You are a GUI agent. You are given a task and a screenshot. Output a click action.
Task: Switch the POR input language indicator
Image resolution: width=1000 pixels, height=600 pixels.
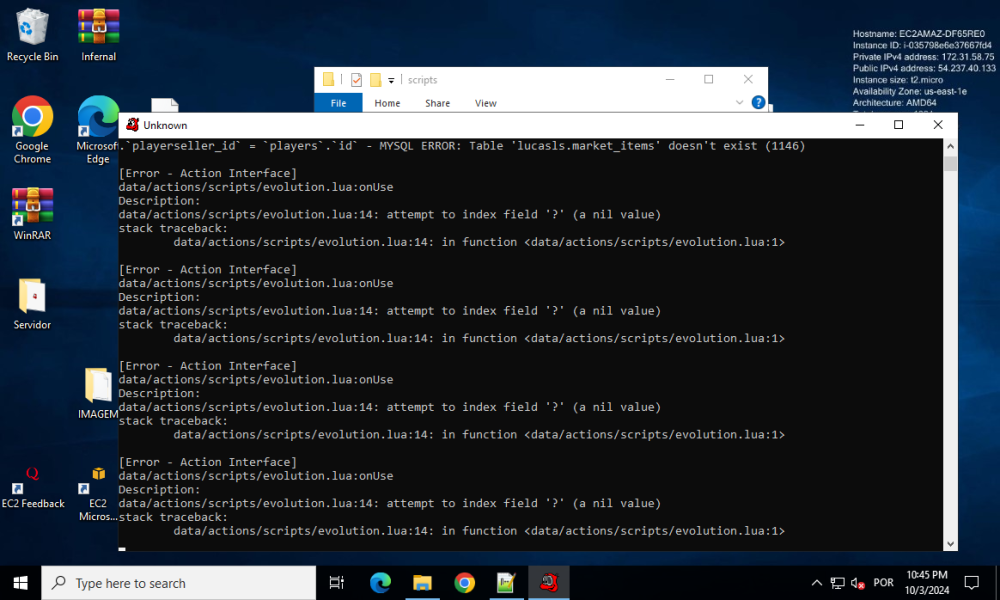click(x=883, y=583)
